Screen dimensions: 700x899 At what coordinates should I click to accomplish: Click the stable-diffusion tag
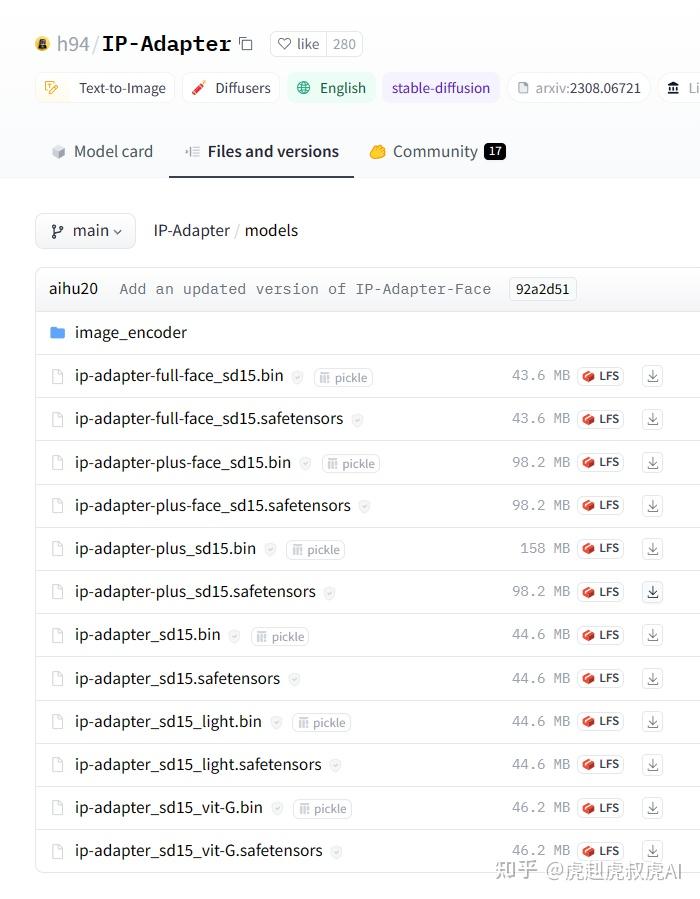pyautogui.click(x=440, y=88)
